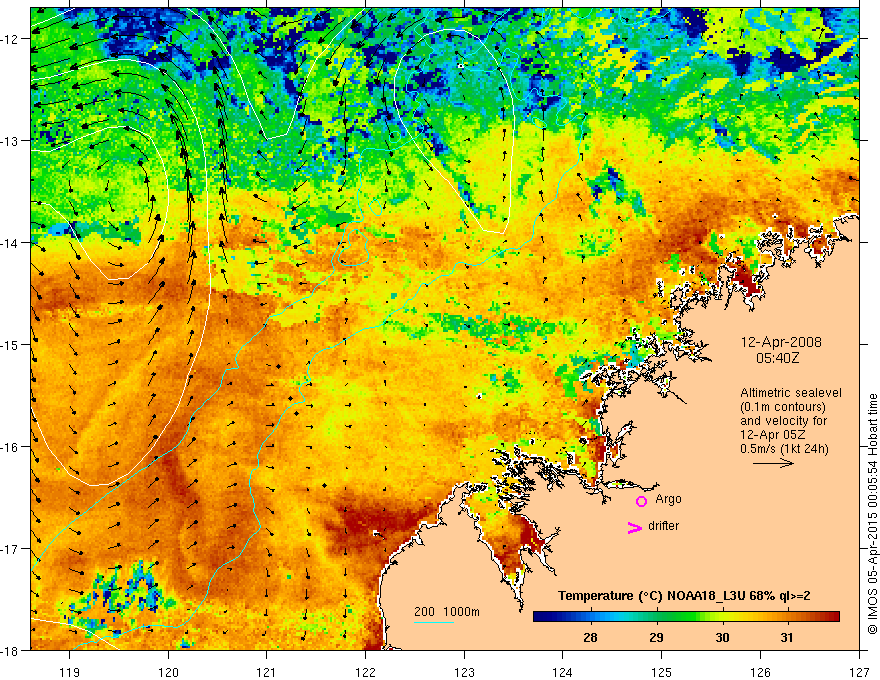Click the colorbar value 28
Viewport: 880px width, 680px height.
590,637
